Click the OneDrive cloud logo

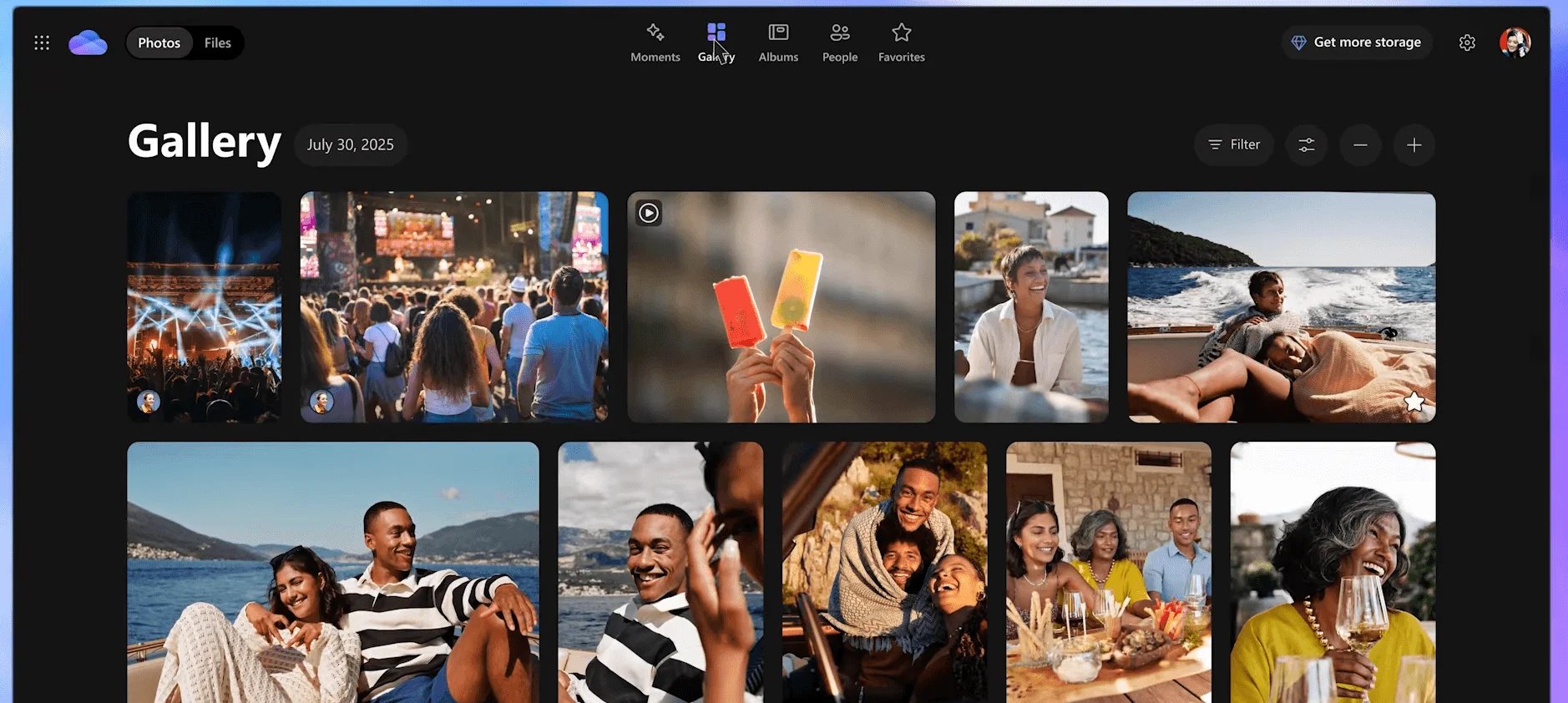88,43
